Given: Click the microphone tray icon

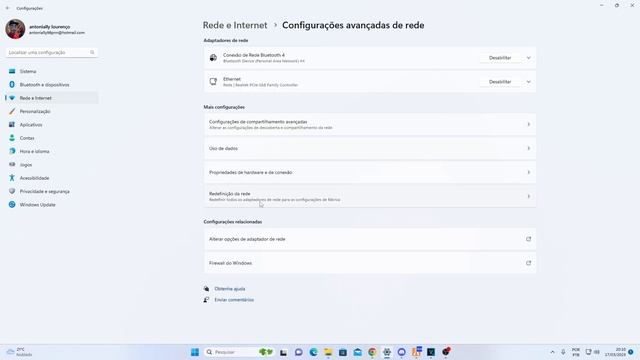Looking at the screenshot, I should 563,352.
